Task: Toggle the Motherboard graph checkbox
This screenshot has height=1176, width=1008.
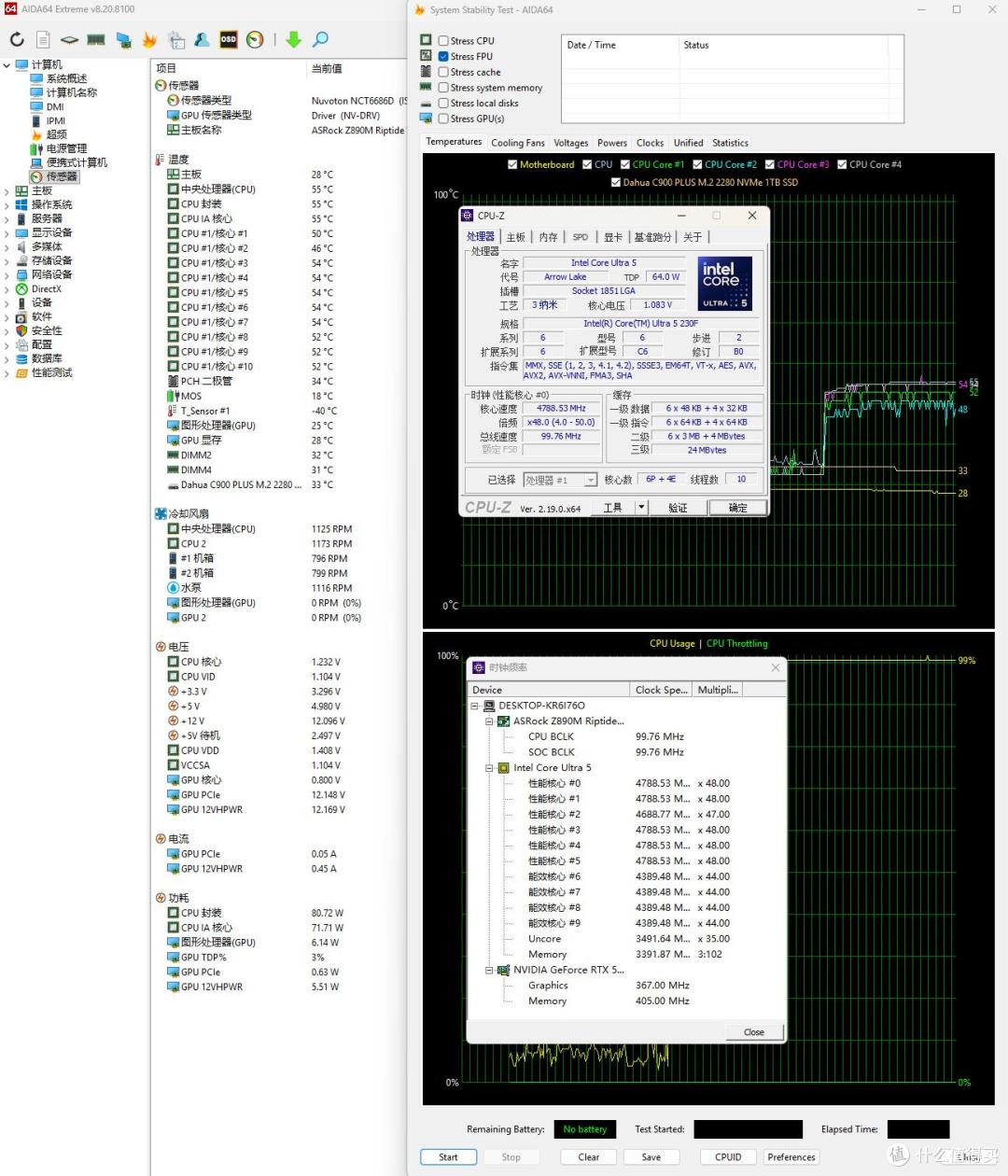Action: click(x=512, y=164)
